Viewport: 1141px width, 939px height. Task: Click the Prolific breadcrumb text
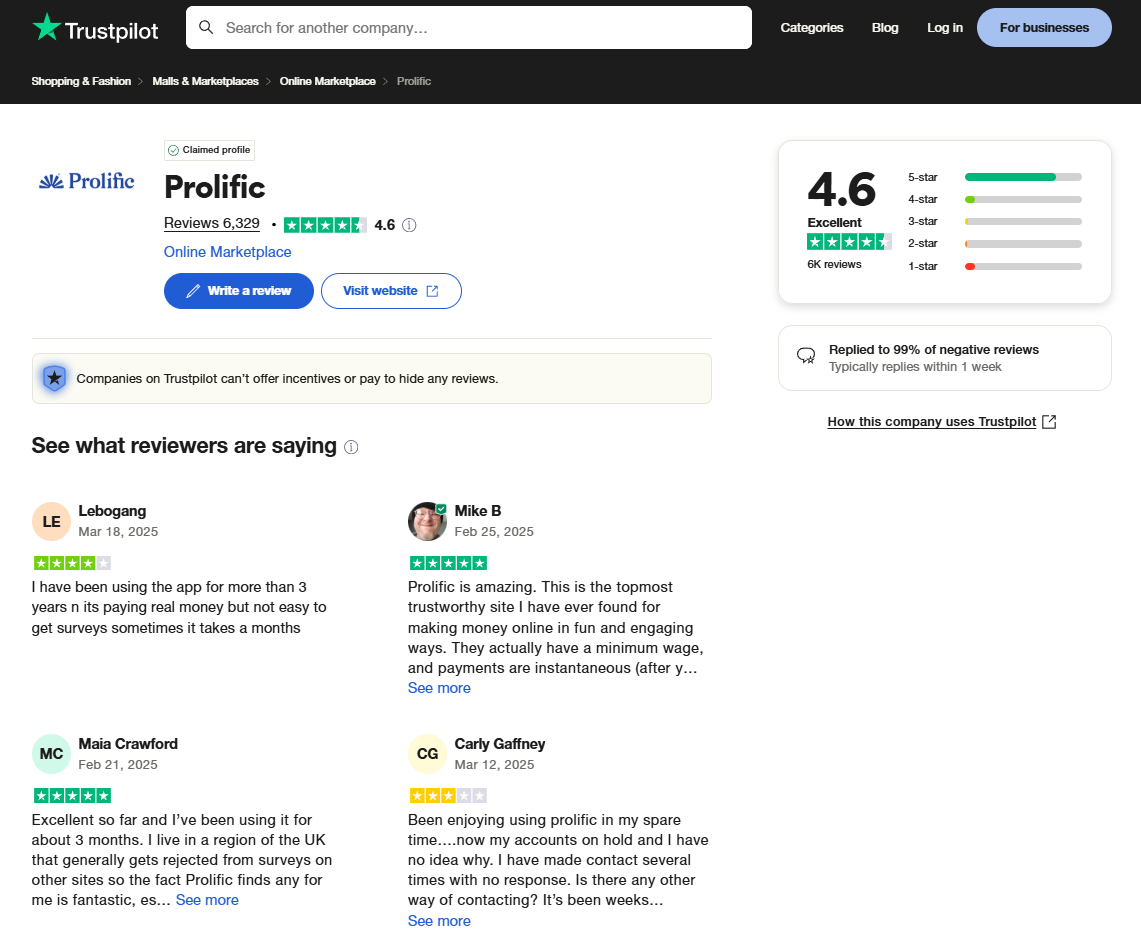pos(414,82)
